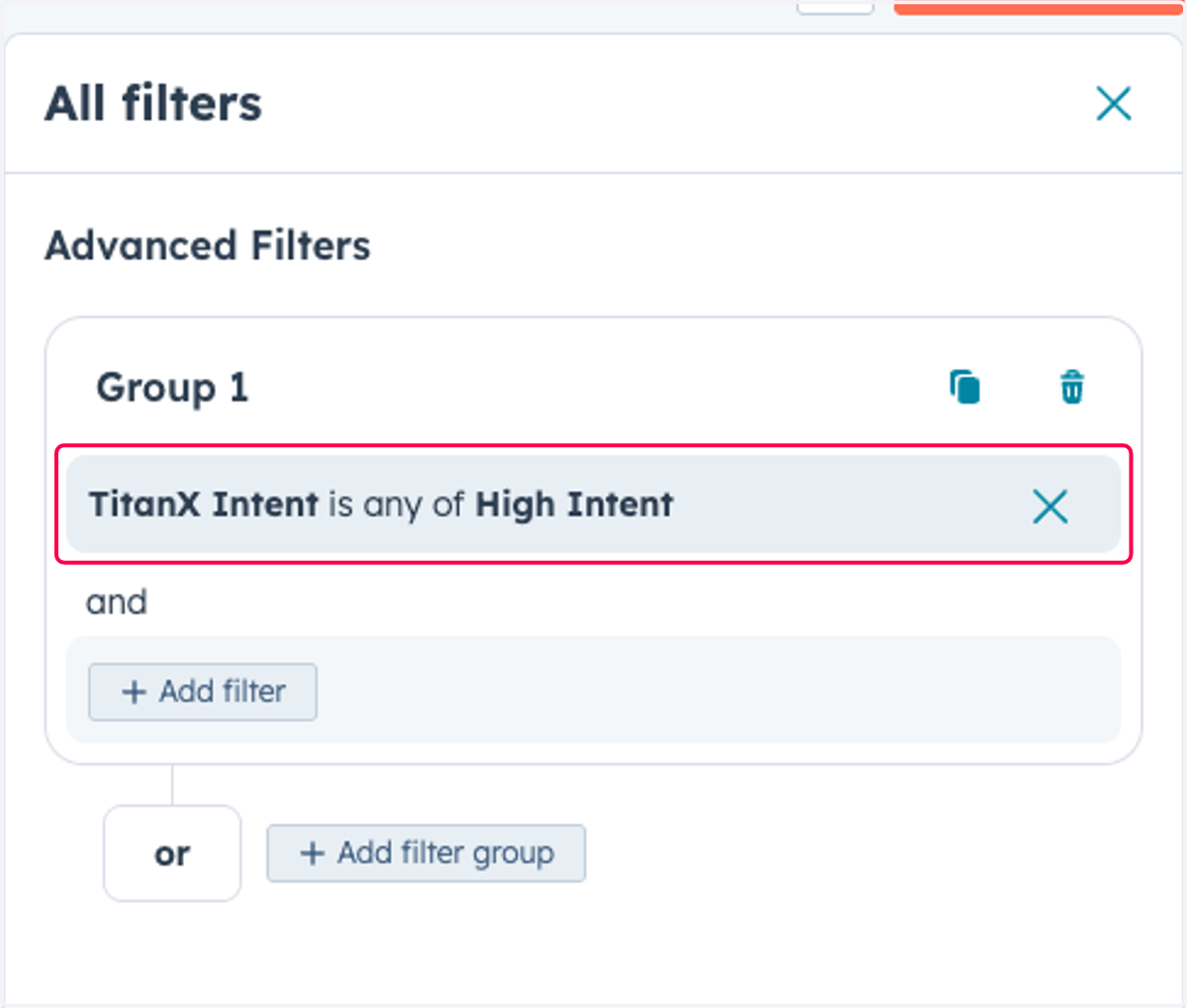Select the 'or' operator box
This screenshot has height=1008, width=1187.
pyautogui.click(x=172, y=853)
